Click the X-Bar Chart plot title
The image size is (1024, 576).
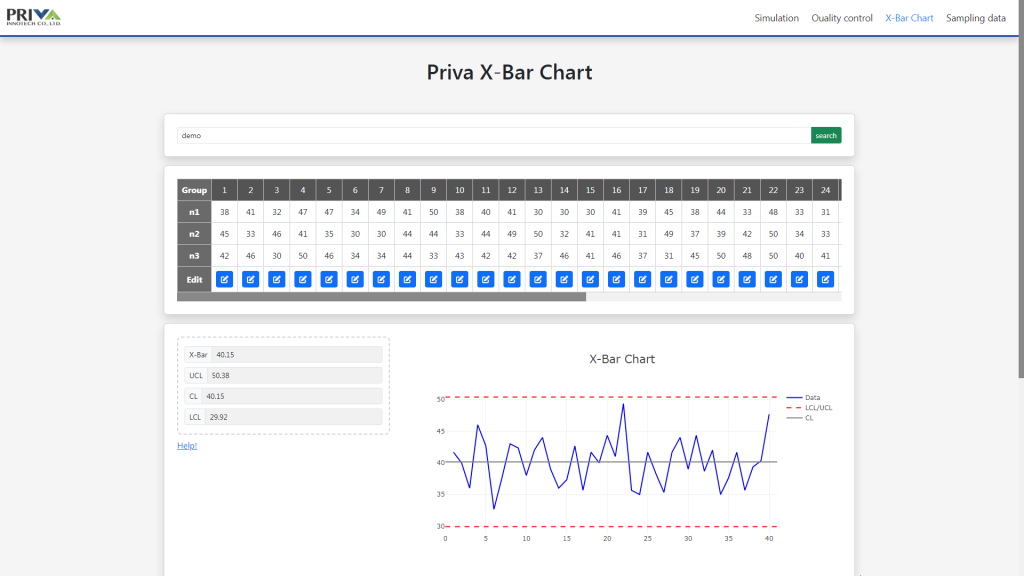click(622, 359)
